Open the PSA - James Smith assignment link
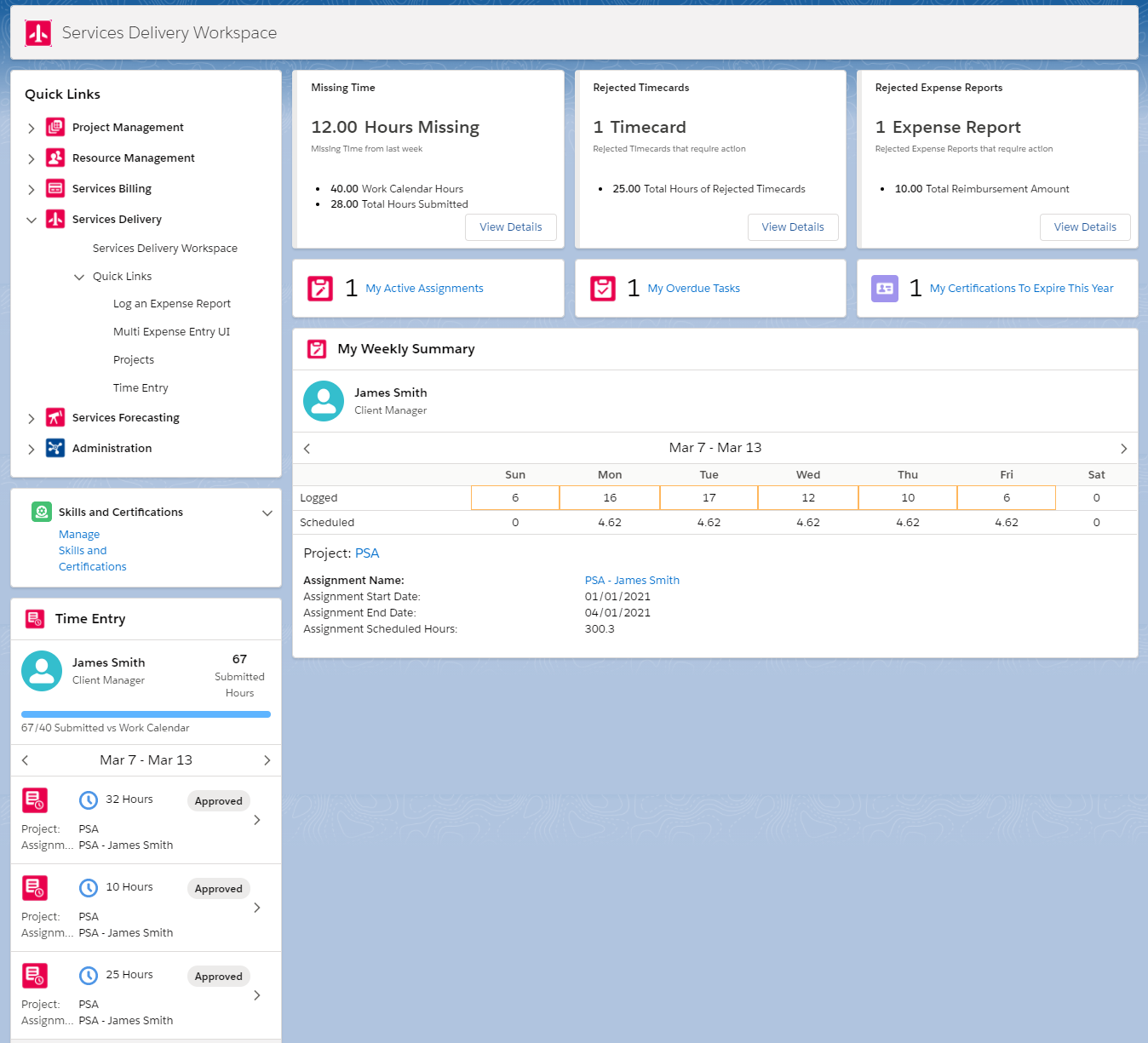Image resolution: width=1148 pixels, height=1043 pixels. 632,581
